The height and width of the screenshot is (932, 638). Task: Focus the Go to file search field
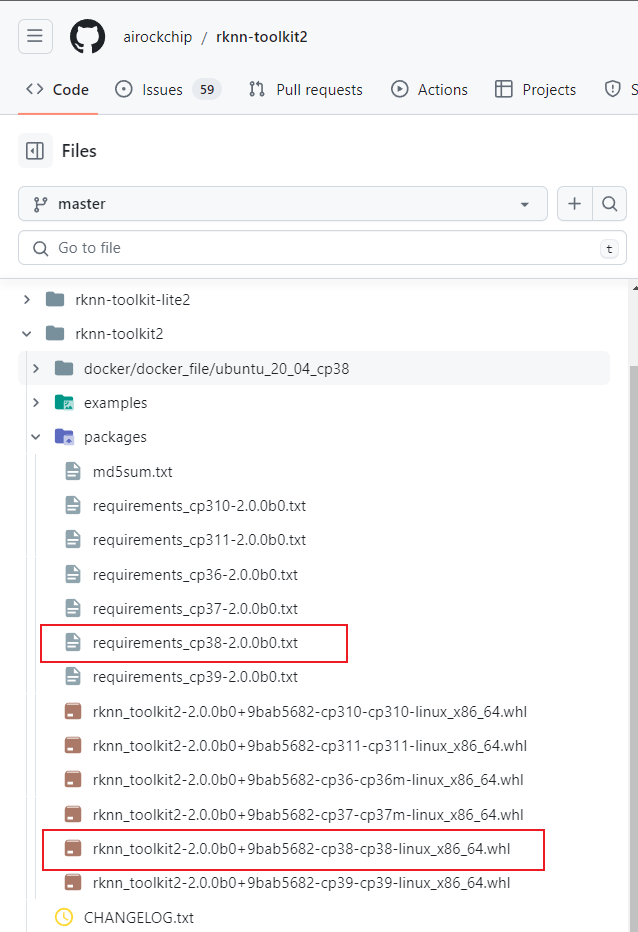pos(322,248)
